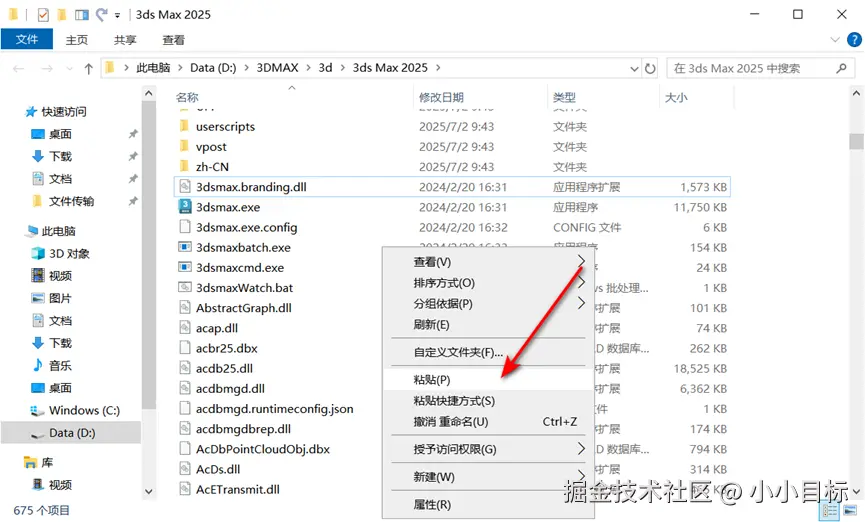
Task: Click the refresh icon beside address bar
Action: 650,68
